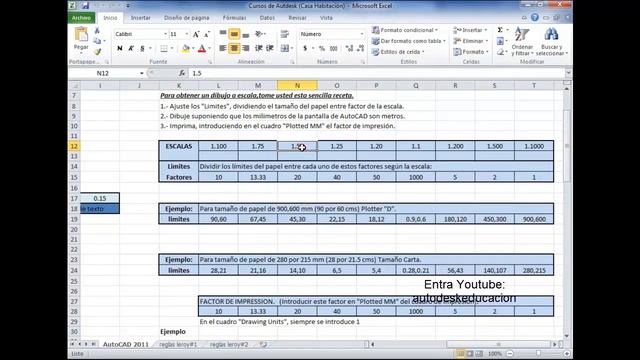Click the increase decimal places icon
The image size is (640, 360).
[349, 48]
